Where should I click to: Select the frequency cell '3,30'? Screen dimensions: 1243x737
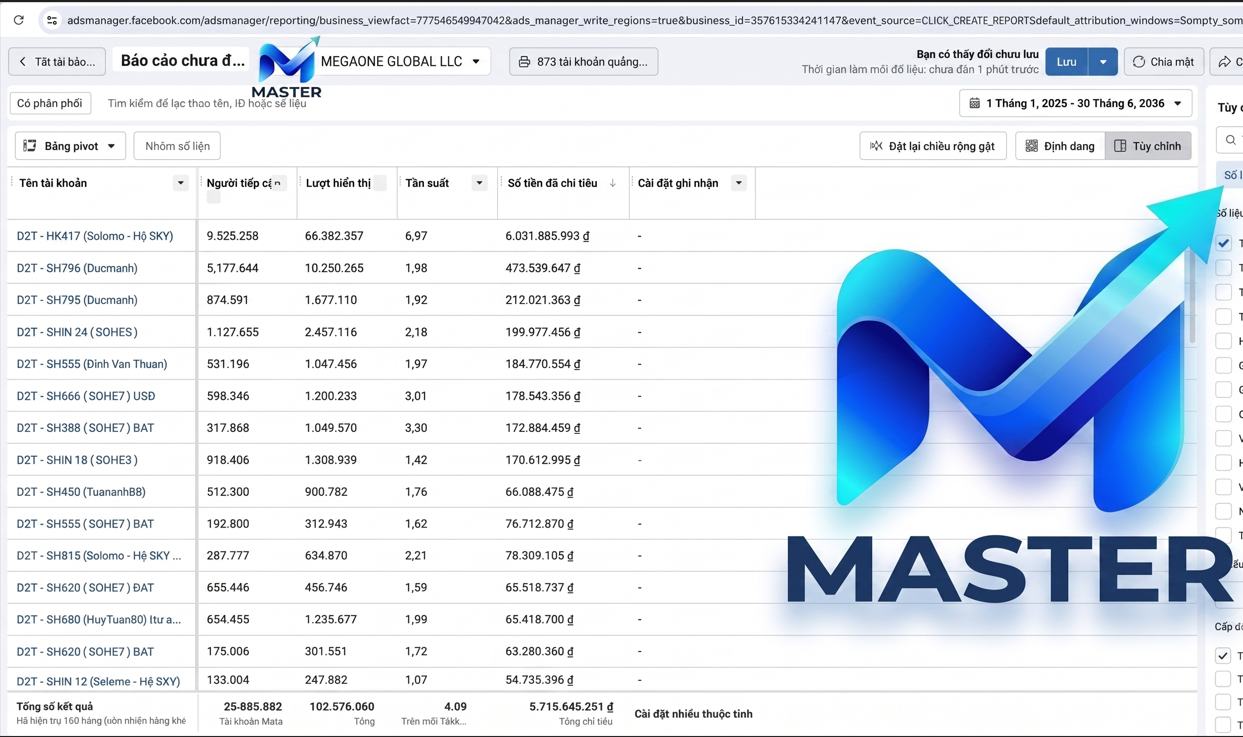click(416, 428)
